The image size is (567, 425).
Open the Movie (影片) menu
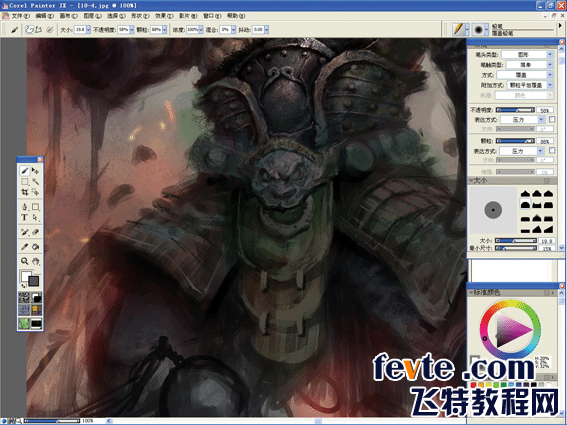coord(188,16)
